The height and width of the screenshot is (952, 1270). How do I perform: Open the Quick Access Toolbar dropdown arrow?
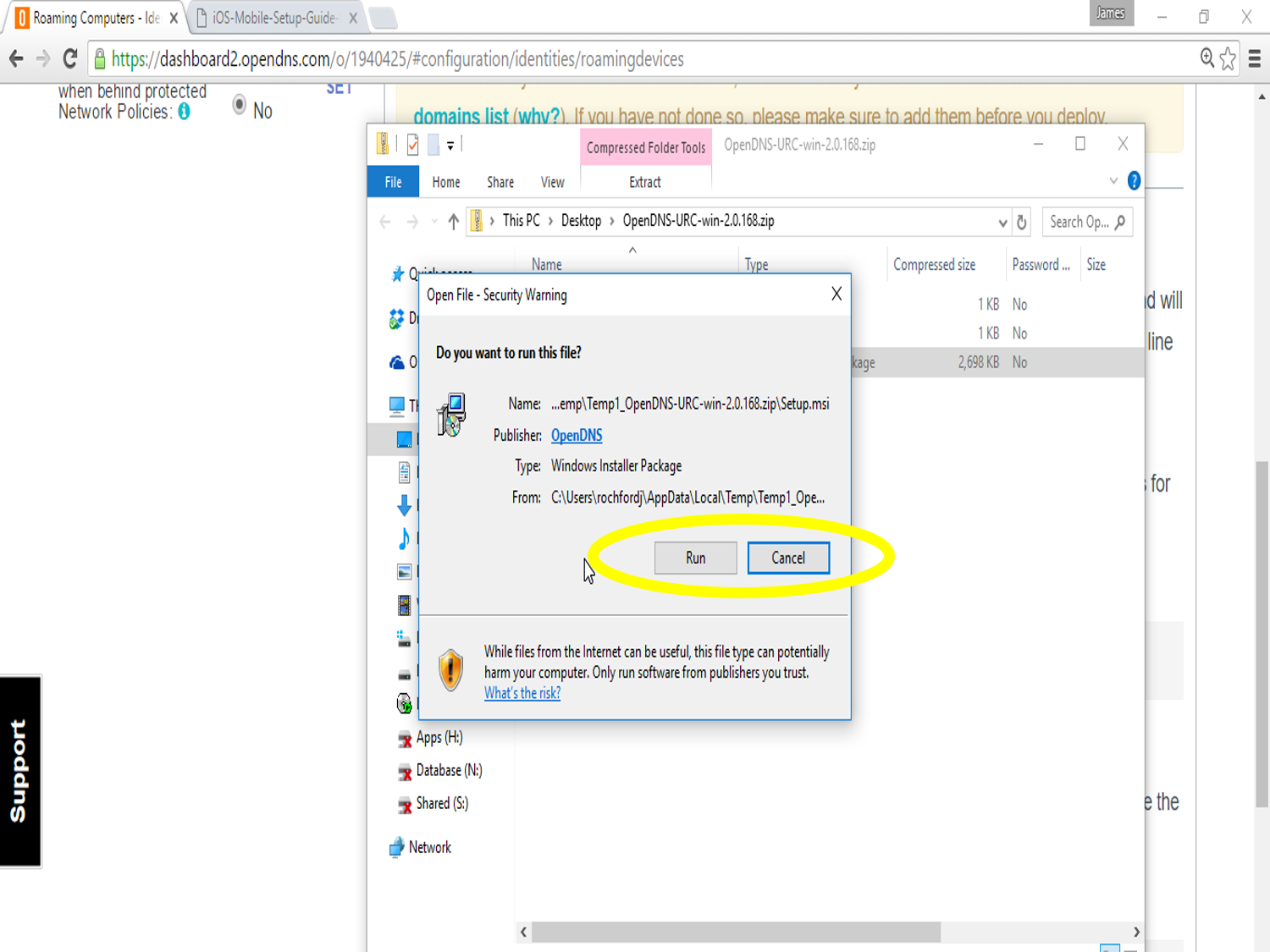point(450,146)
